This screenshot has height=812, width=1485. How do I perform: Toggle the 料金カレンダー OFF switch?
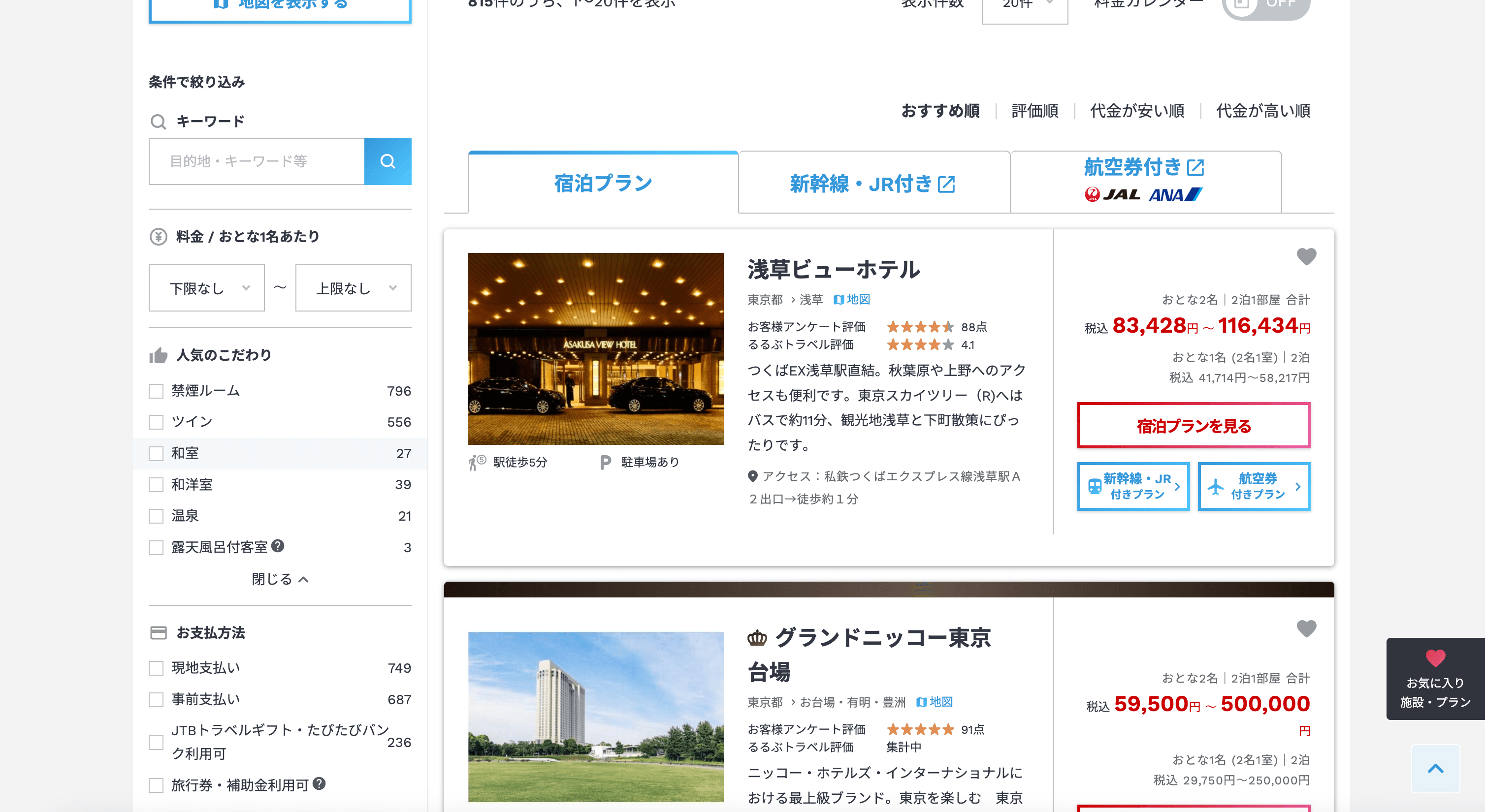point(1265,6)
